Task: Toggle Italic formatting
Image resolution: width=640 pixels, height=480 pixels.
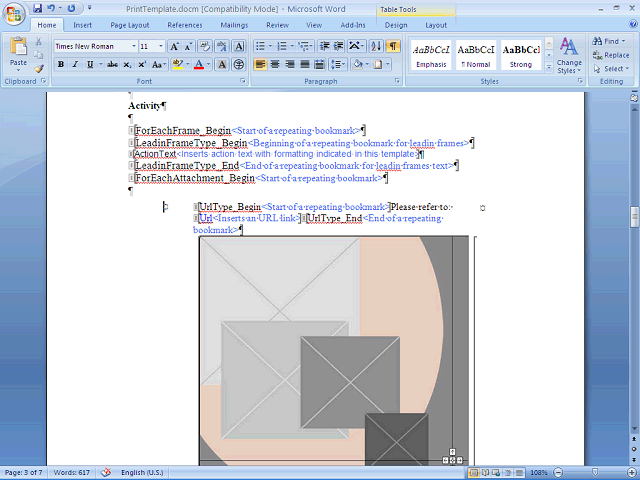Action: coord(75,64)
